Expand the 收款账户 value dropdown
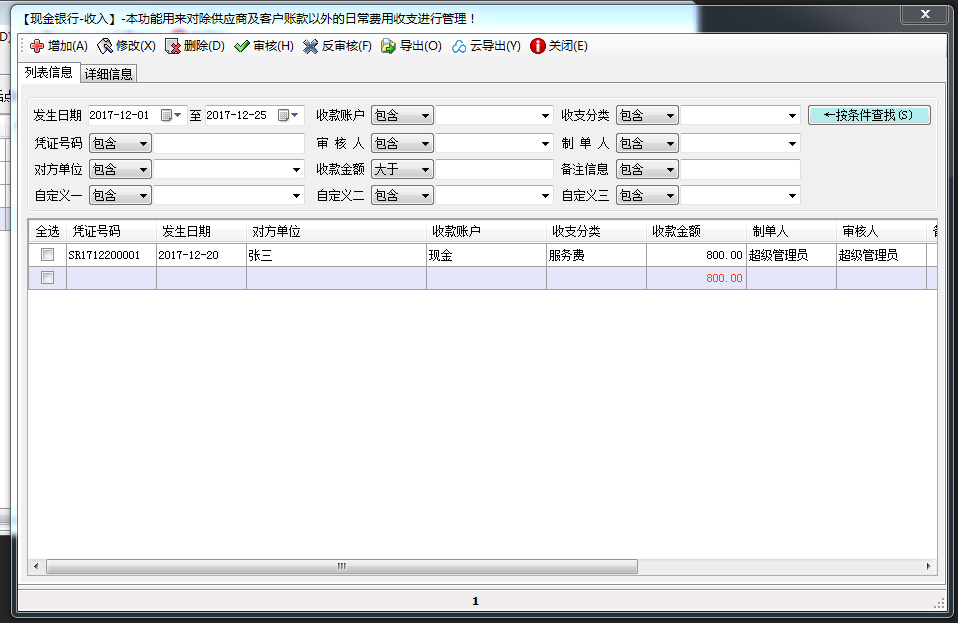Screen dimensions: 958x623 click(545, 116)
